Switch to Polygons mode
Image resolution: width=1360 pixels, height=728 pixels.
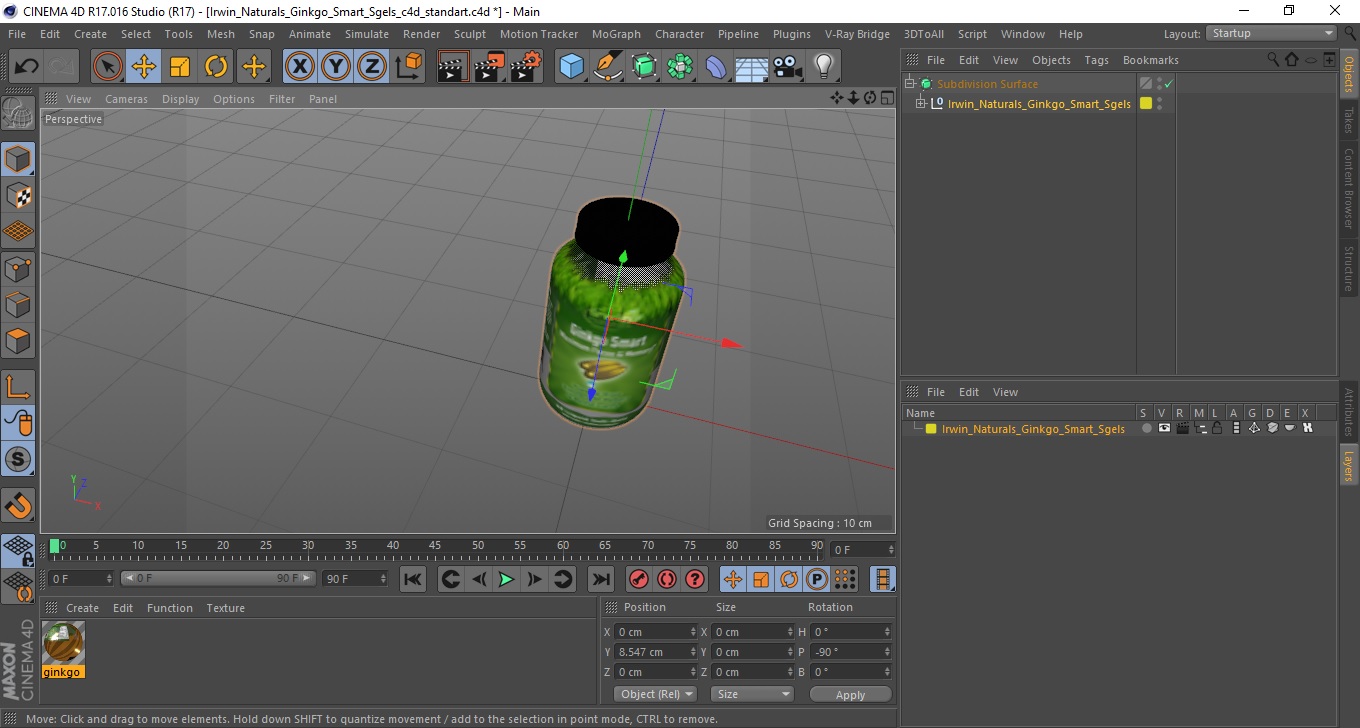18,341
